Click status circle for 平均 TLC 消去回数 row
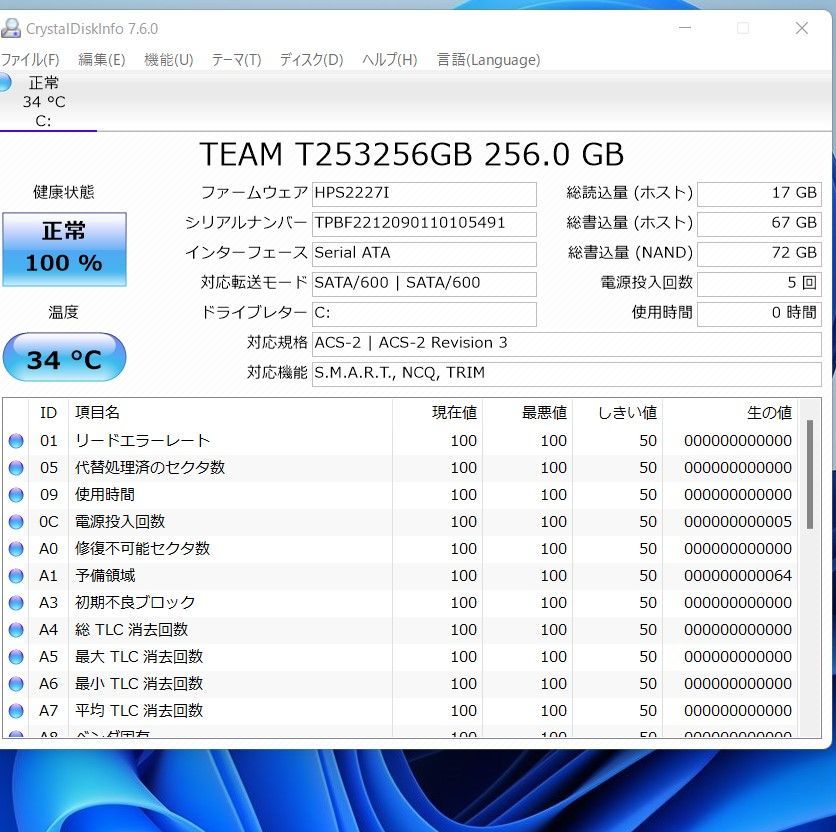This screenshot has height=832, width=836. click(x=16, y=711)
